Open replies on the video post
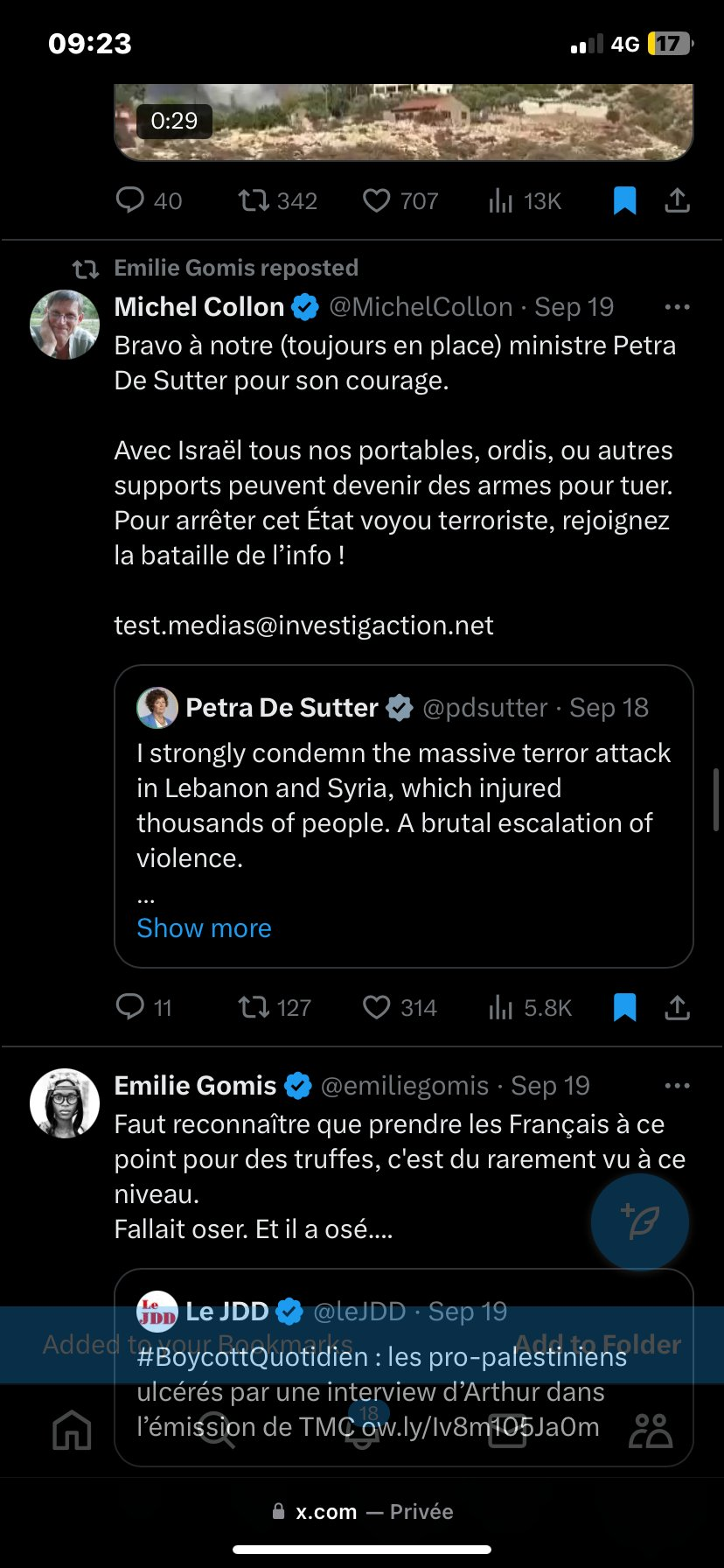The height and width of the screenshot is (1568, 724). point(130,200)
